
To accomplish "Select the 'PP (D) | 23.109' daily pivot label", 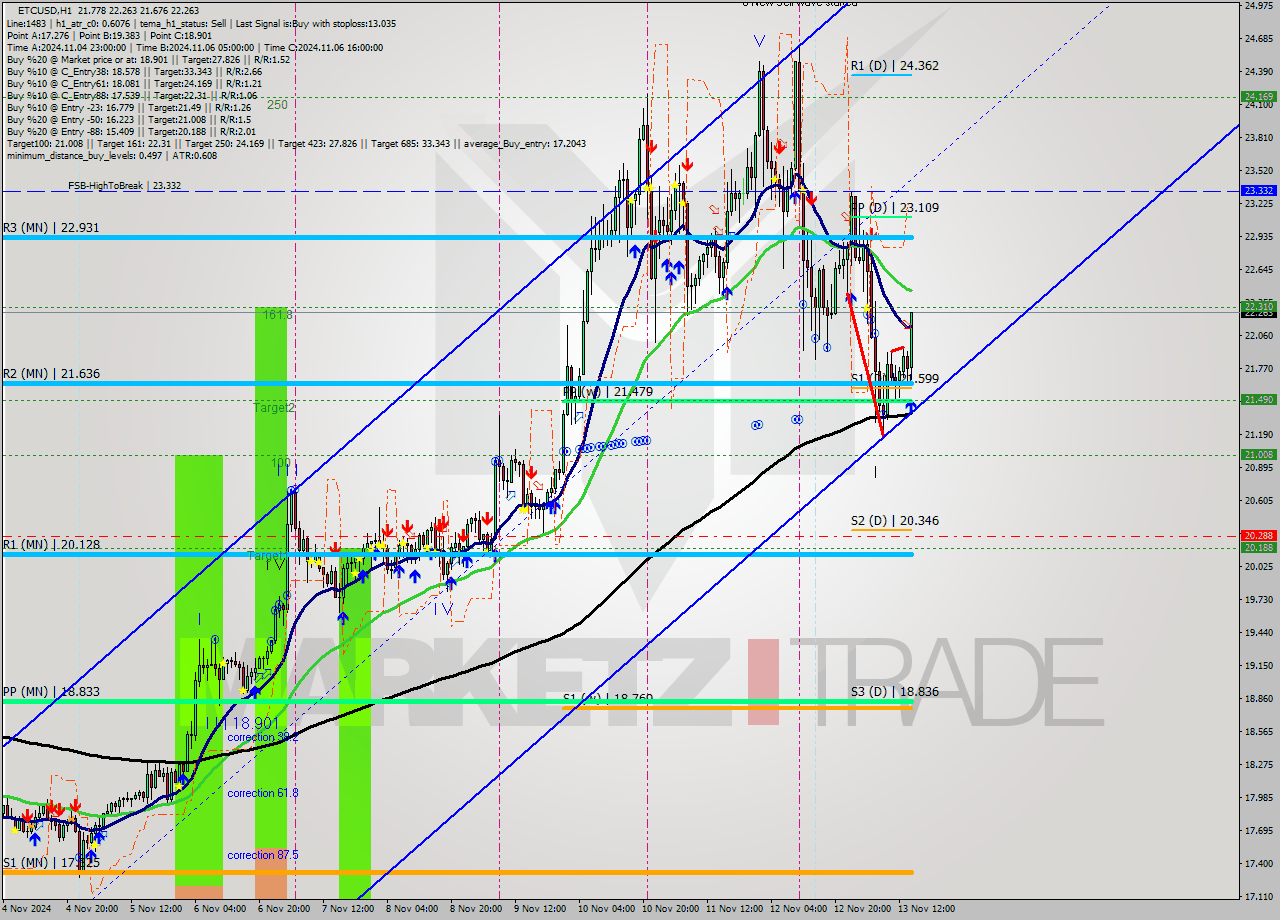I will coord(895,208).
